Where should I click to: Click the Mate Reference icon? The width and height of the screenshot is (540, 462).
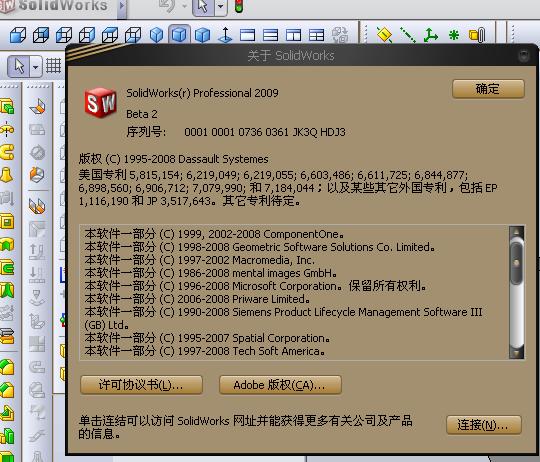477,35
